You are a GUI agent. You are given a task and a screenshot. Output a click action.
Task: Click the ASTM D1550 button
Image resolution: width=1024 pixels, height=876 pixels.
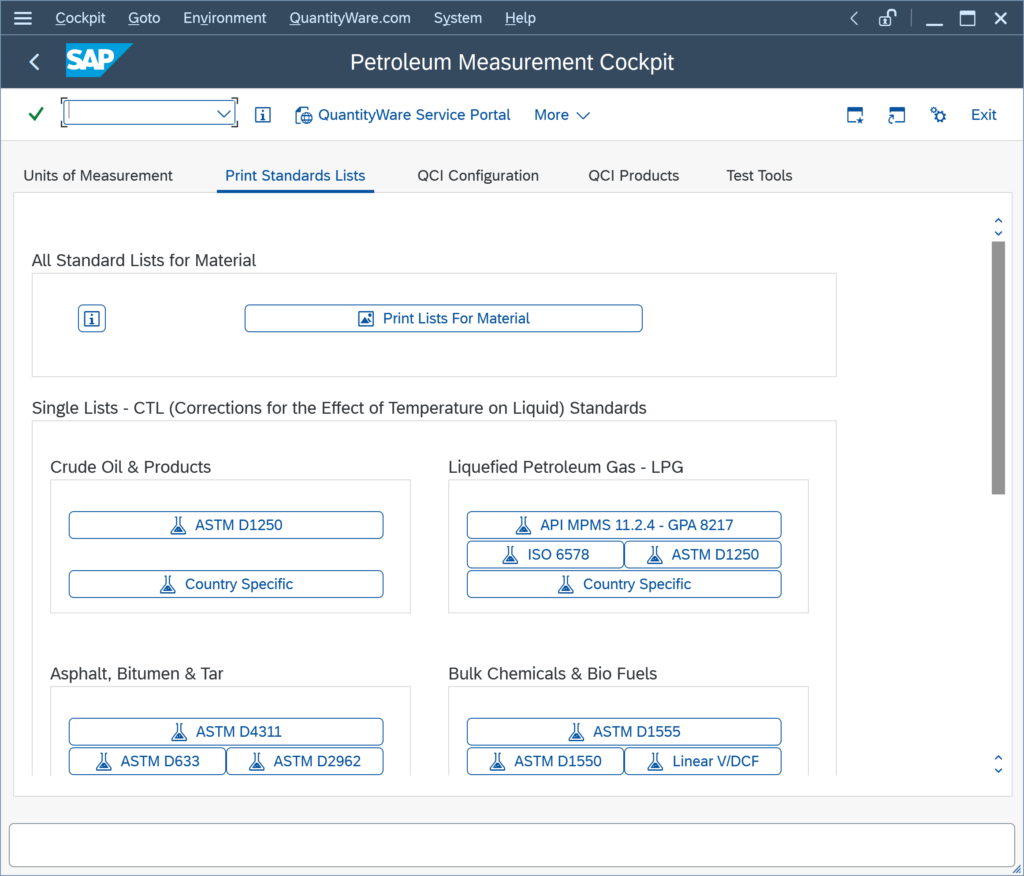pyautogui.click(x=545, y=761)
